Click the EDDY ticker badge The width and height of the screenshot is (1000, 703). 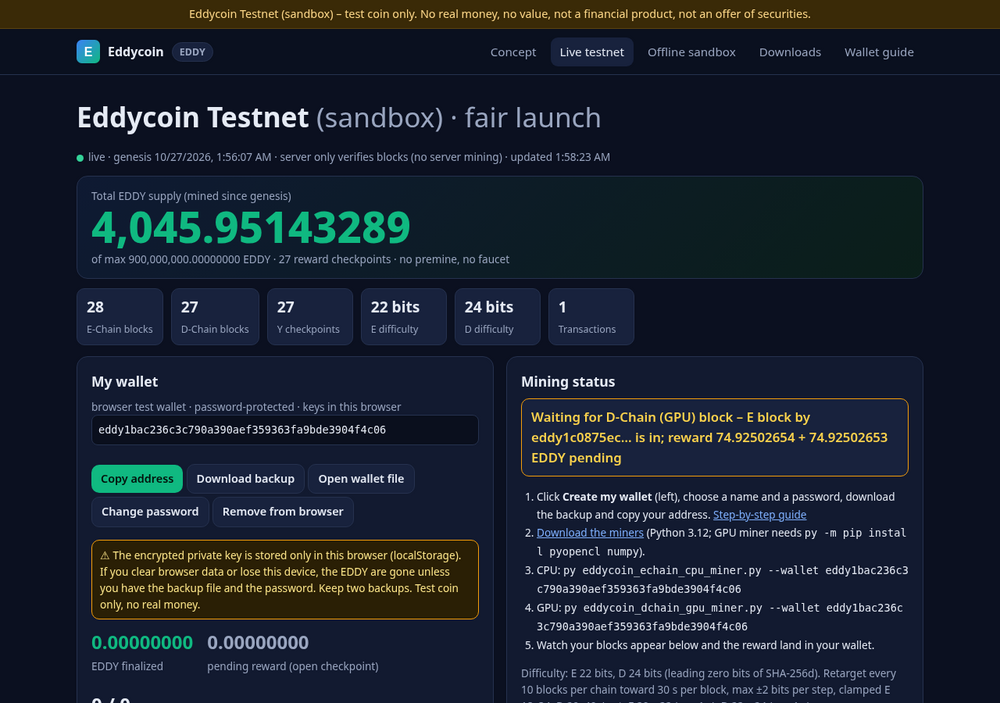tap(192, 52)
